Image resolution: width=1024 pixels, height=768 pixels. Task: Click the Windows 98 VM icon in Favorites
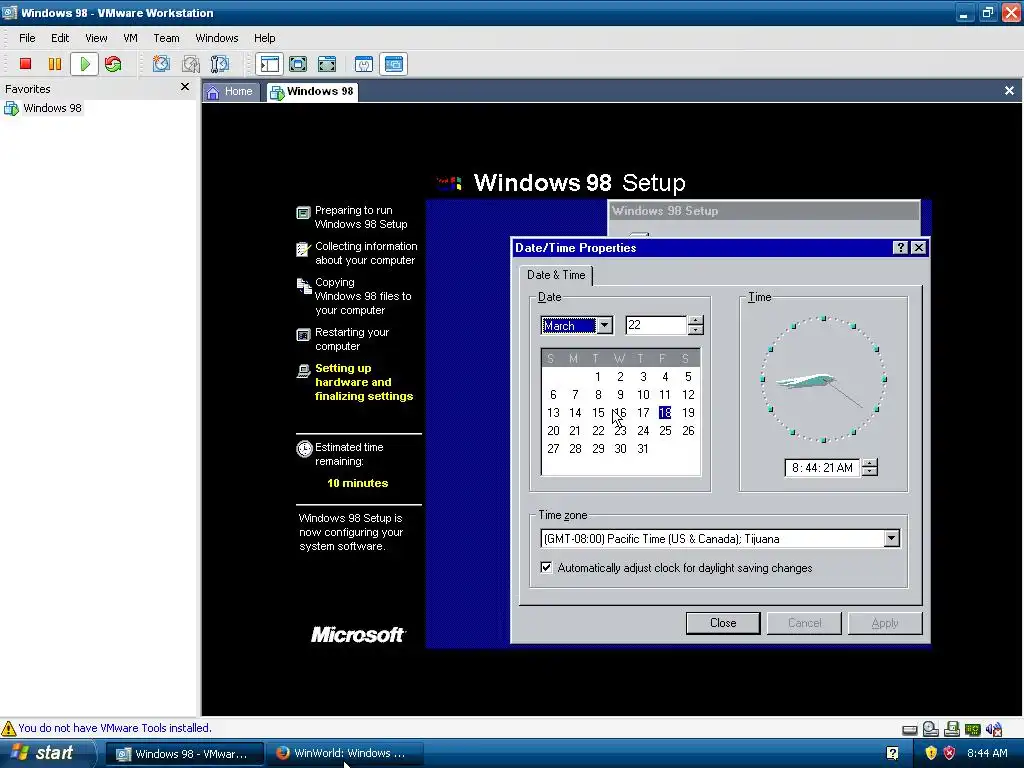11,108
